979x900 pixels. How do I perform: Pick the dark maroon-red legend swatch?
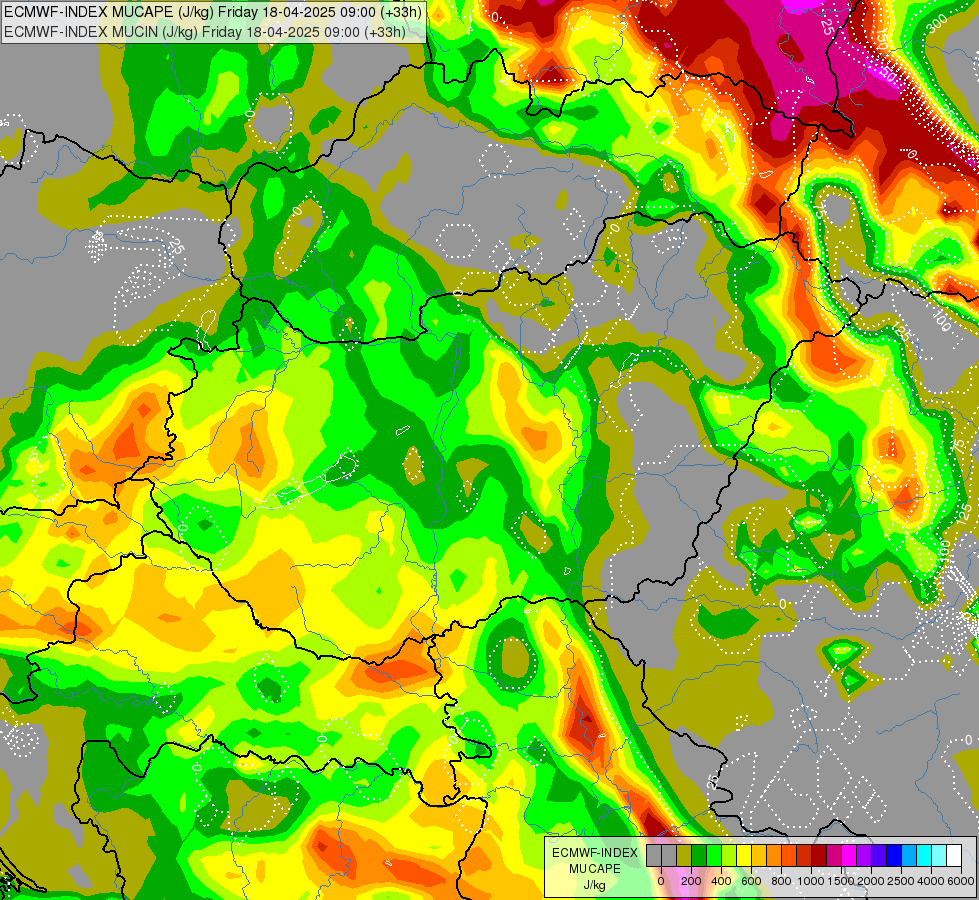click(x=820, y=856)
